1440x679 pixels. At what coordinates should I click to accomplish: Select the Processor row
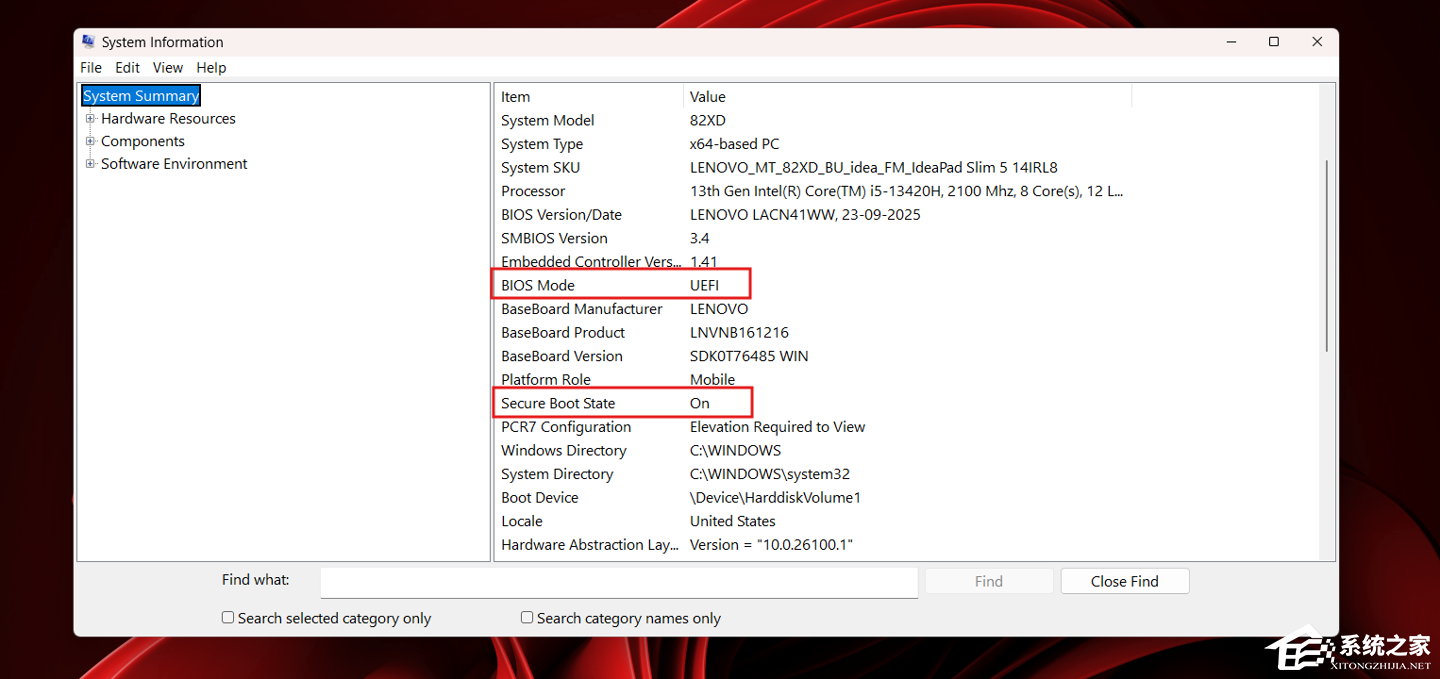point(813,191)
